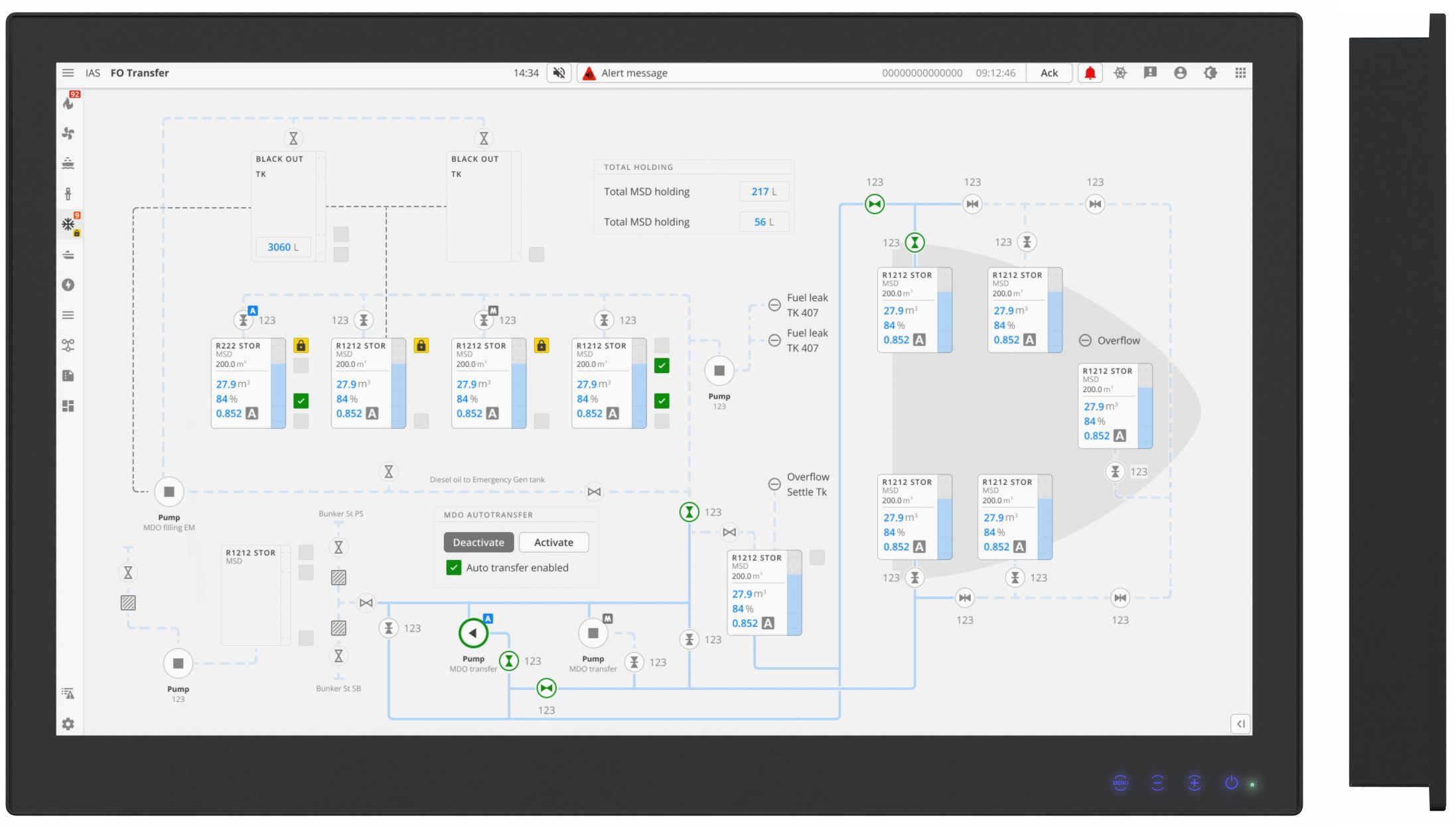Viewport: 1456px width, 828px height.
Task: Click the Activate autotransfer button
Action: pyautogui.click(x=553, y=542)
